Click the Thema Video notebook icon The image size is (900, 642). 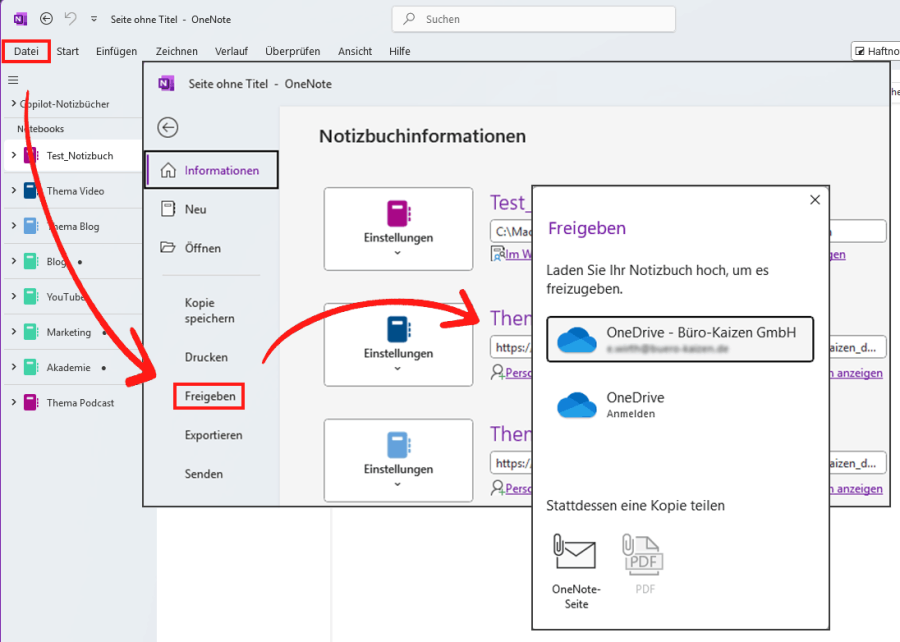coord(31,190)
